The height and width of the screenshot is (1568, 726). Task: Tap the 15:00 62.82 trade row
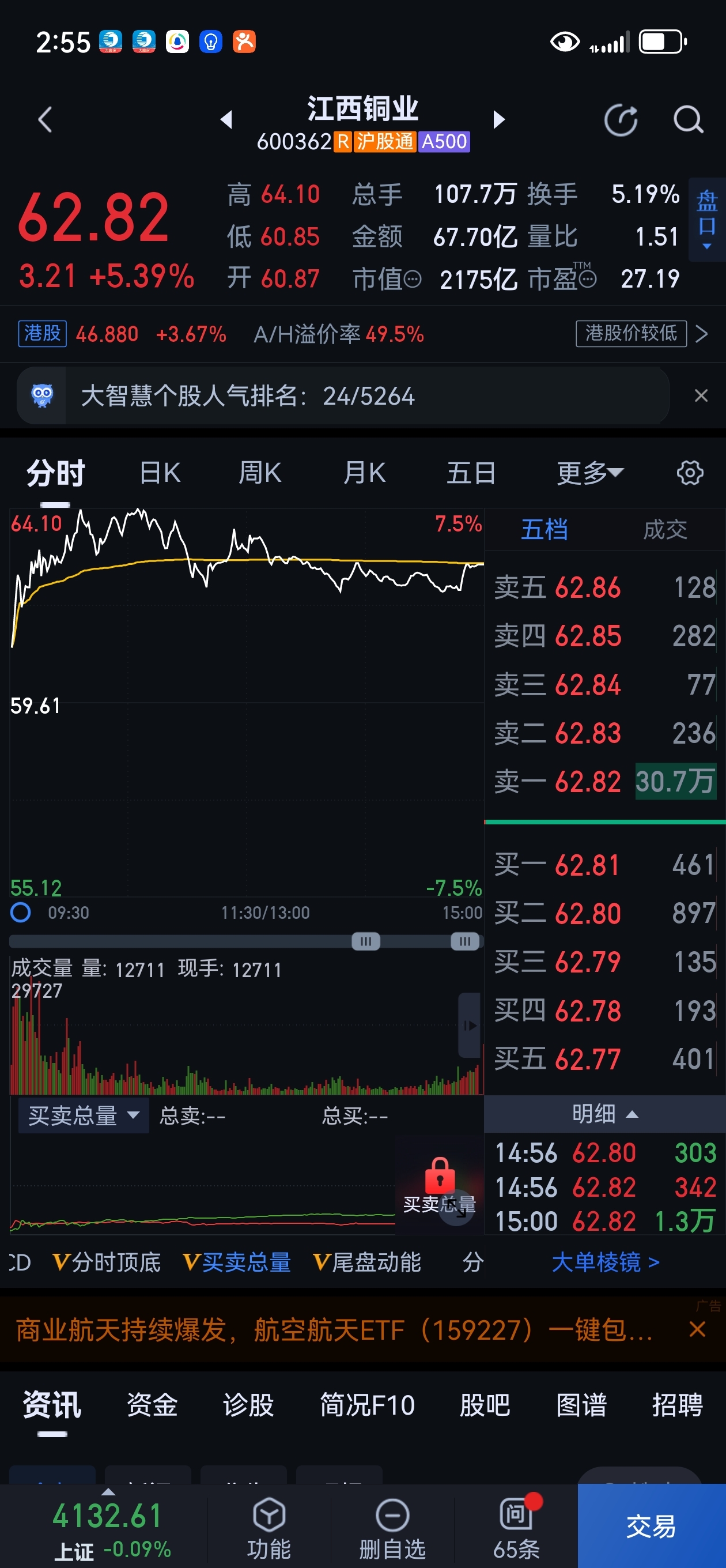pos(605,1221)
